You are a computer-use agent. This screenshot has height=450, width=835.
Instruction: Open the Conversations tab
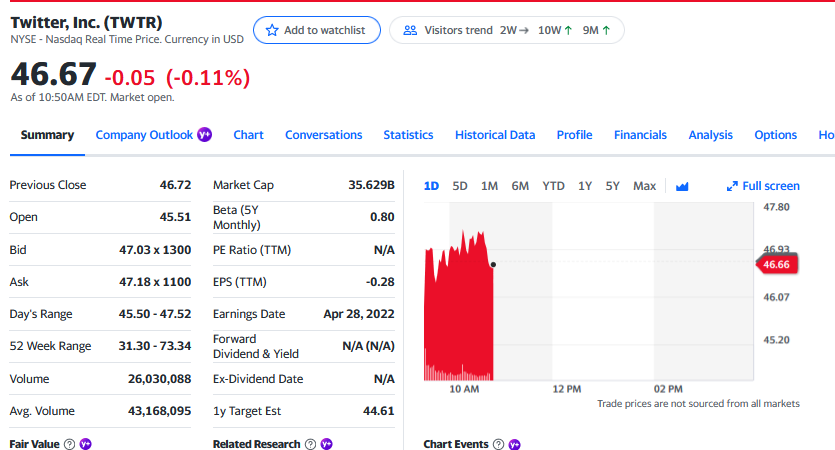pyautogui.click(x=324, y=135)
